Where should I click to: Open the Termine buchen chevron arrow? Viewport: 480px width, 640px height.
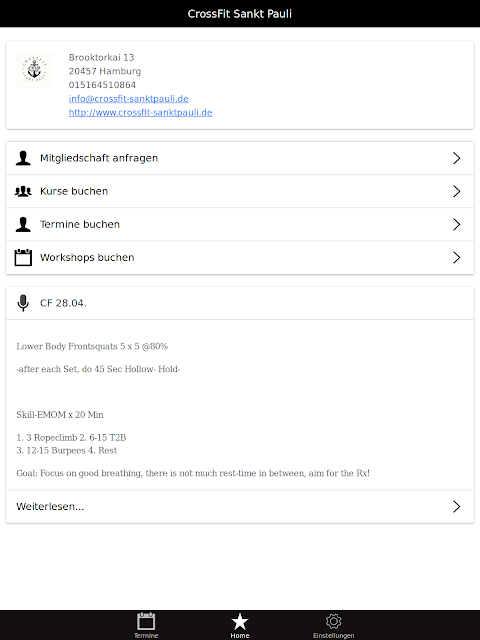point(457,224)
